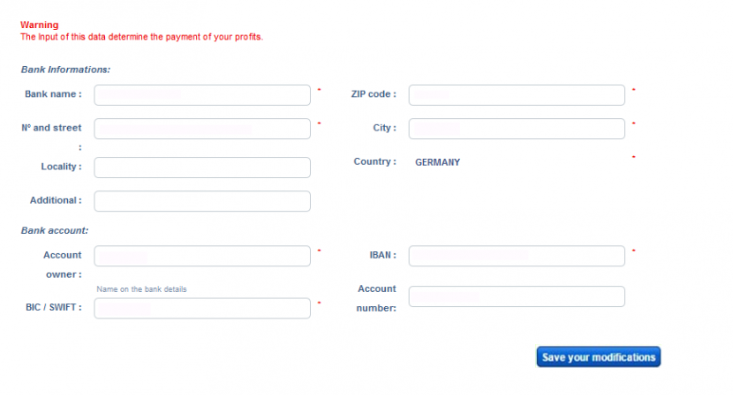The image size is (733, 395).
Task: Click the IBAN input field
Action: click(517, 256)
